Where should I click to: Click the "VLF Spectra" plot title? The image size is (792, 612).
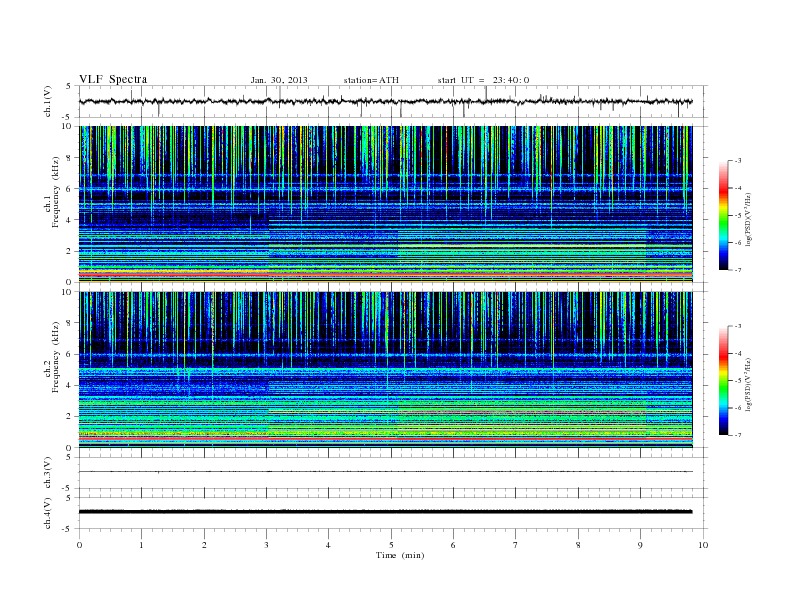tap(113, 79)
